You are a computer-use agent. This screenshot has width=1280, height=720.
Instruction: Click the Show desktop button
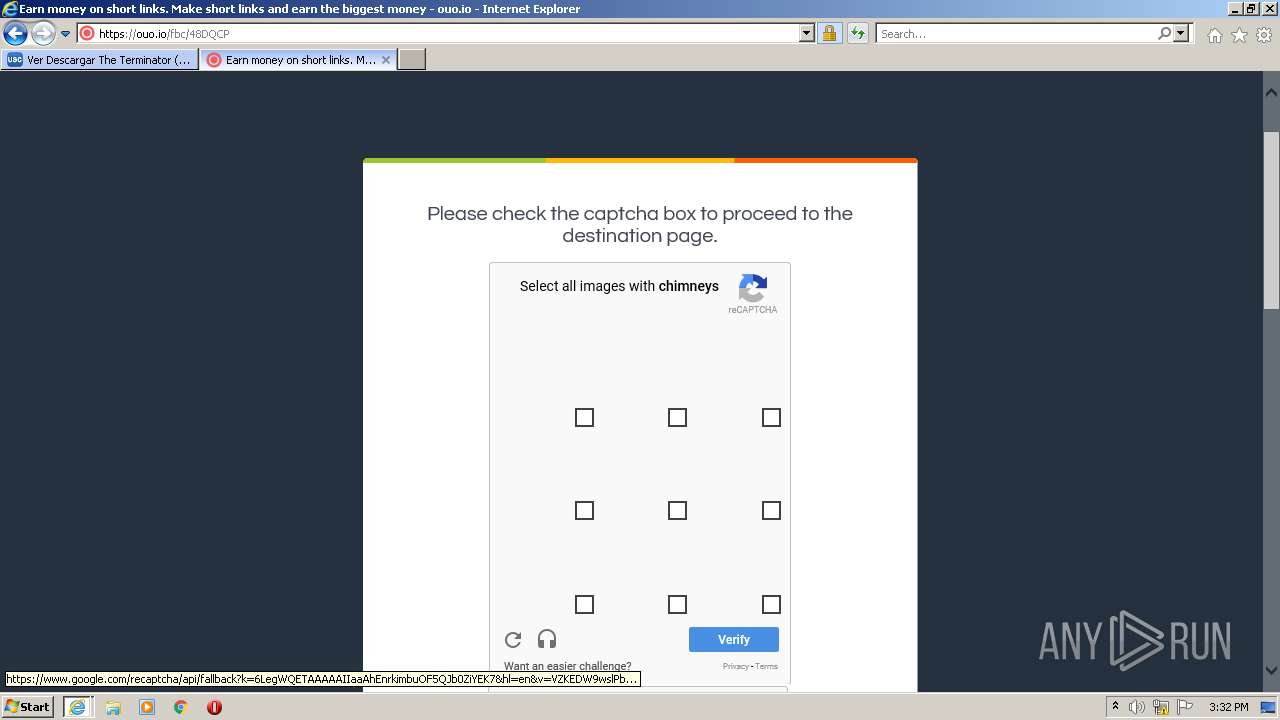(x=1269, y=707)
